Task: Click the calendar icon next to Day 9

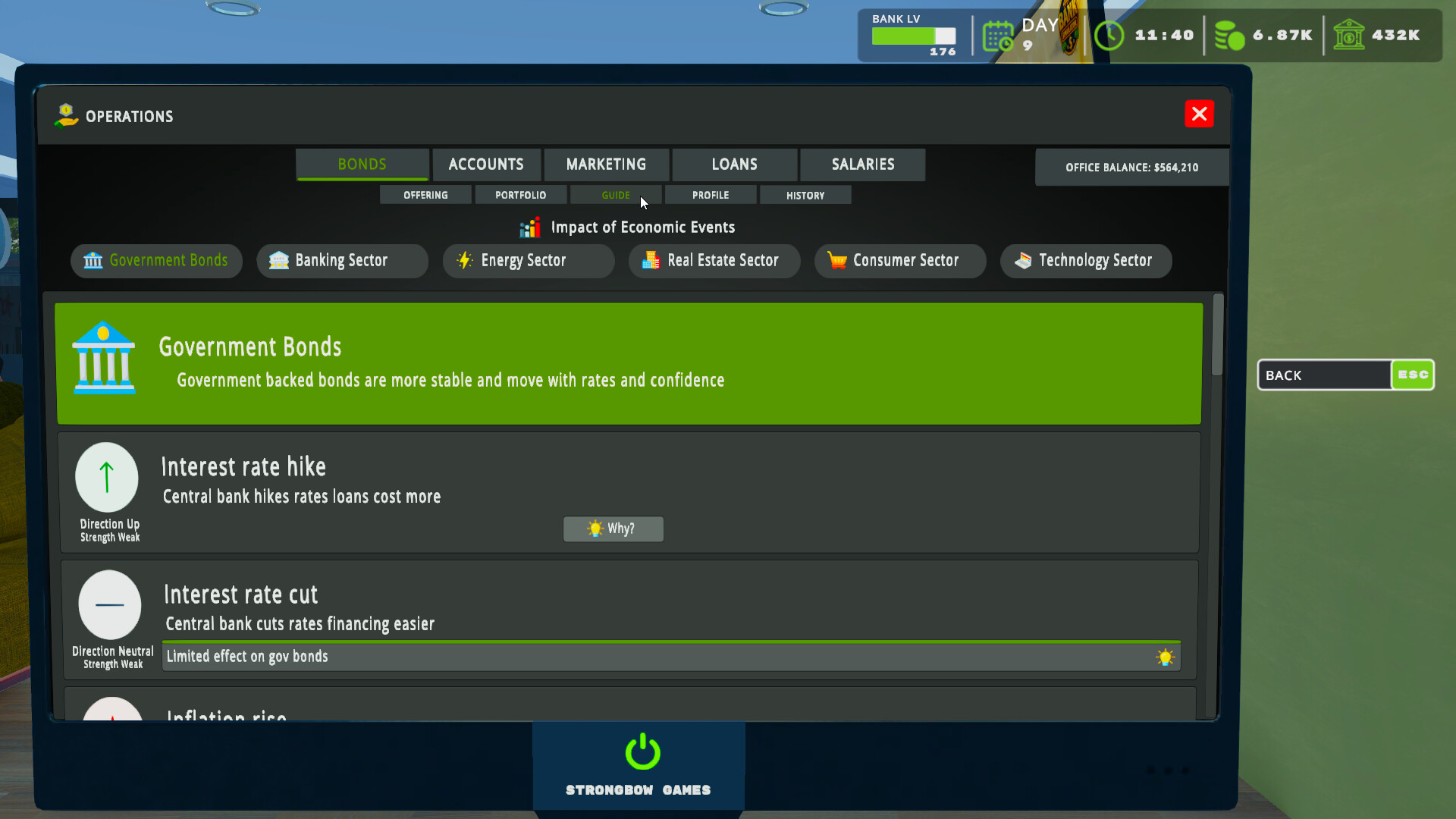Action: tap(998, 35)
